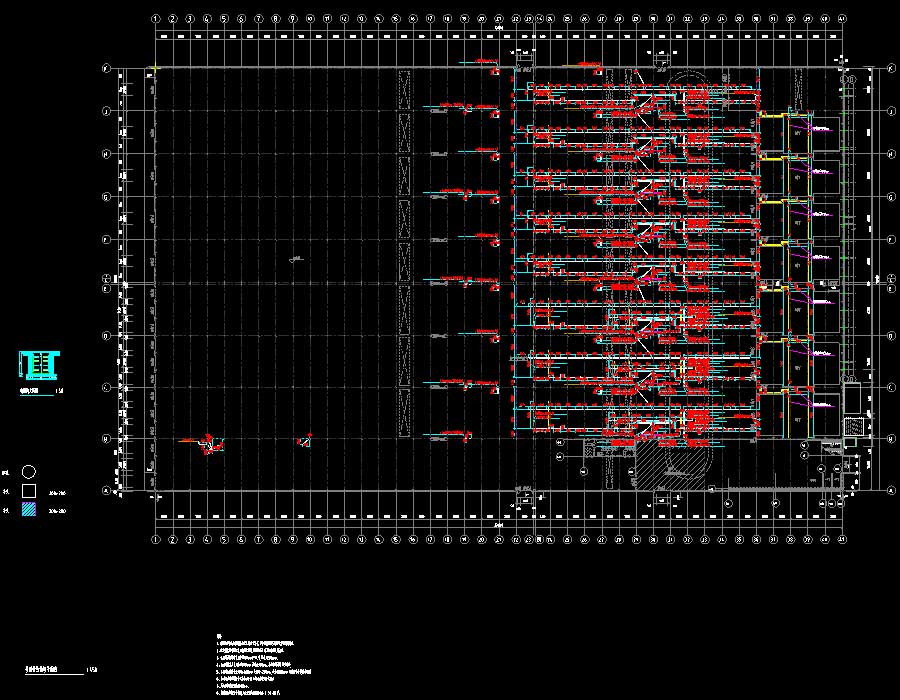Click the notes text block below drawing
This screenshot has width=900, height=700.
(x=263, y=666)
